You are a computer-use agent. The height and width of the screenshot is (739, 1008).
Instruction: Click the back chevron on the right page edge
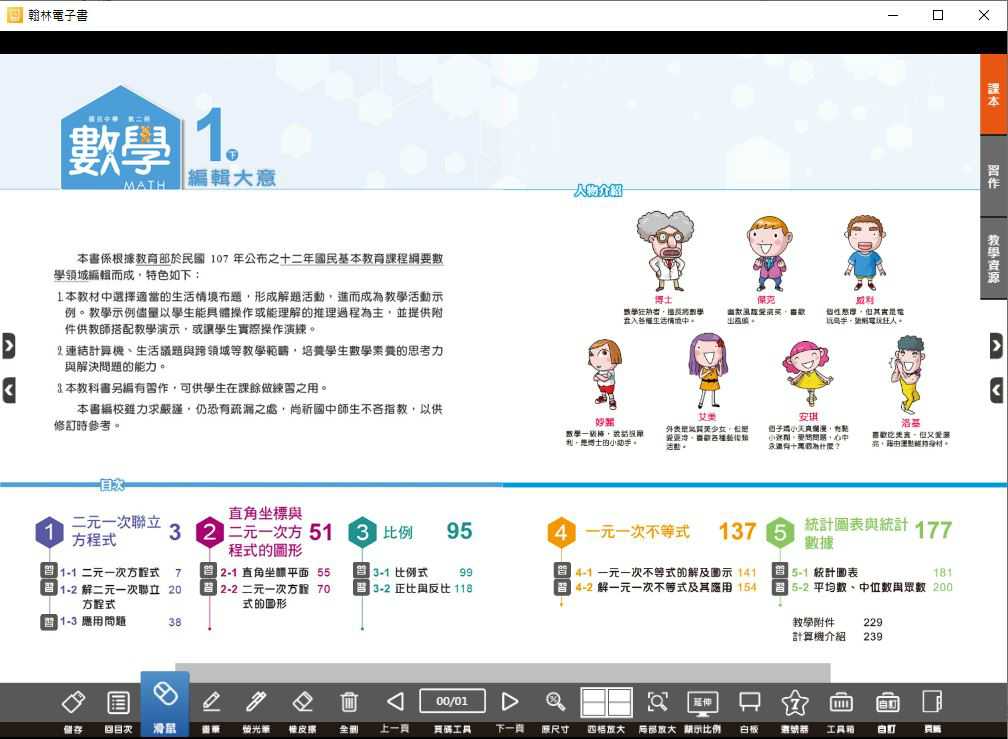pyautogui.click(x=996, y=390)
